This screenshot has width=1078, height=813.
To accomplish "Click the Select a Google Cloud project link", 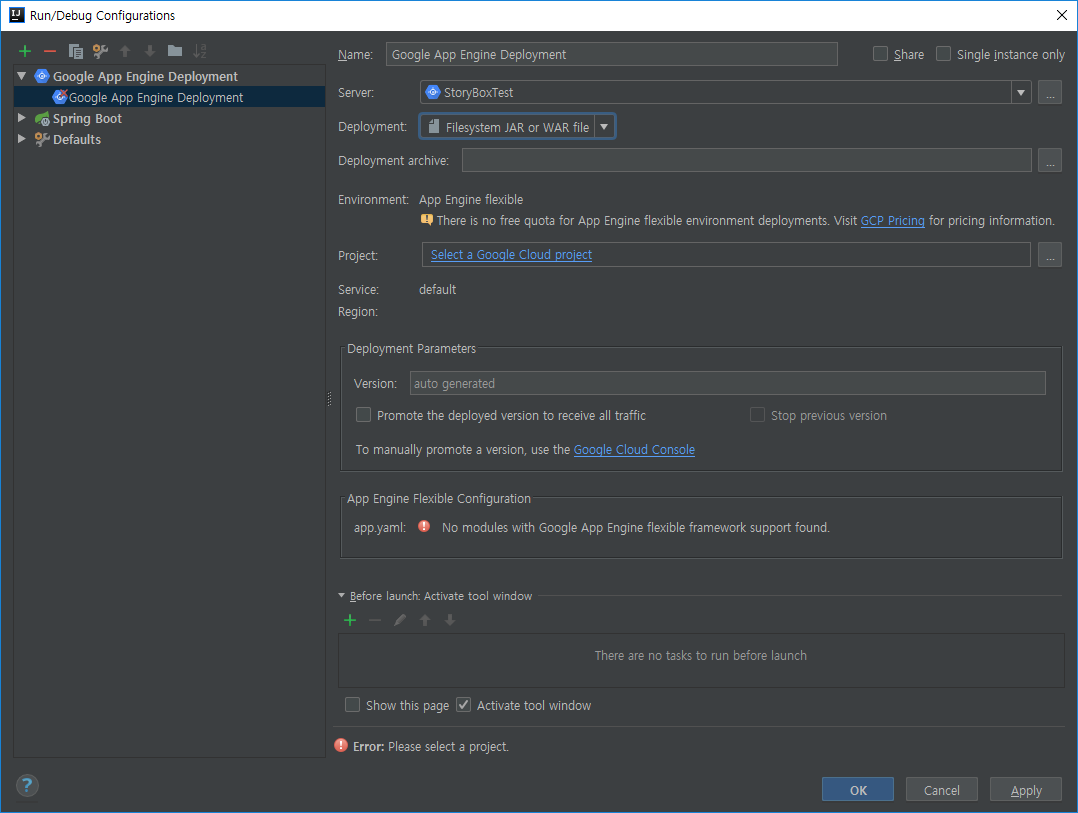I will coord(511,254).
